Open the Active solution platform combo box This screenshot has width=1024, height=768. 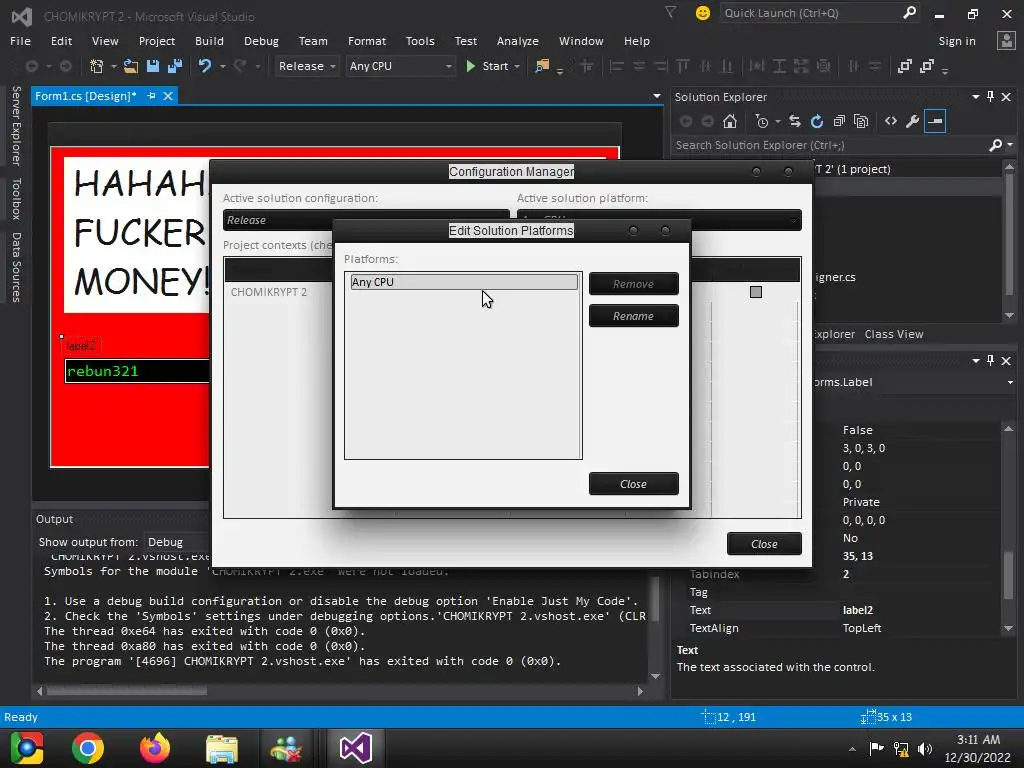(x=659, y=220)
